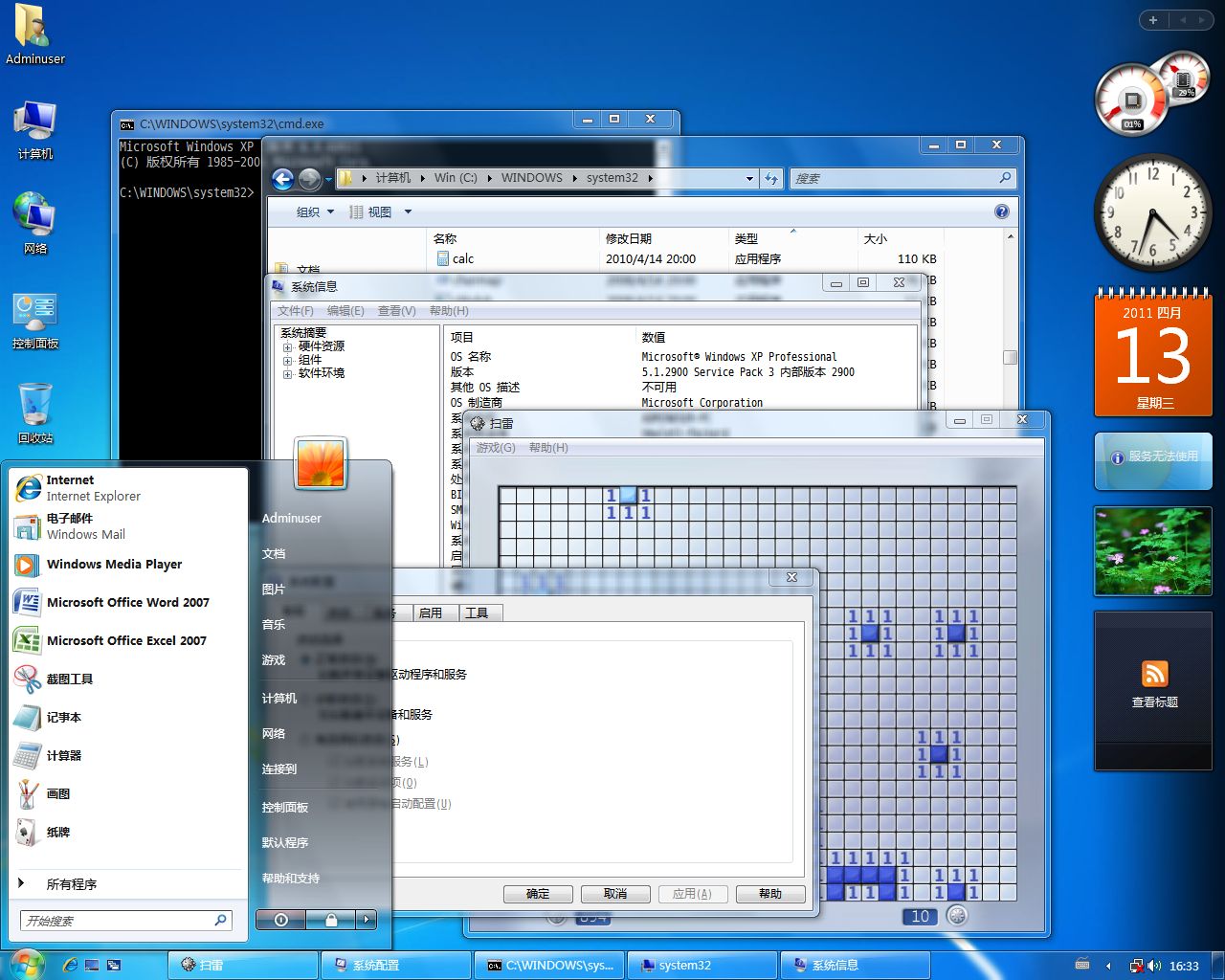
Task: Select the 计算机 desktop icon
Action: point(35,130)
